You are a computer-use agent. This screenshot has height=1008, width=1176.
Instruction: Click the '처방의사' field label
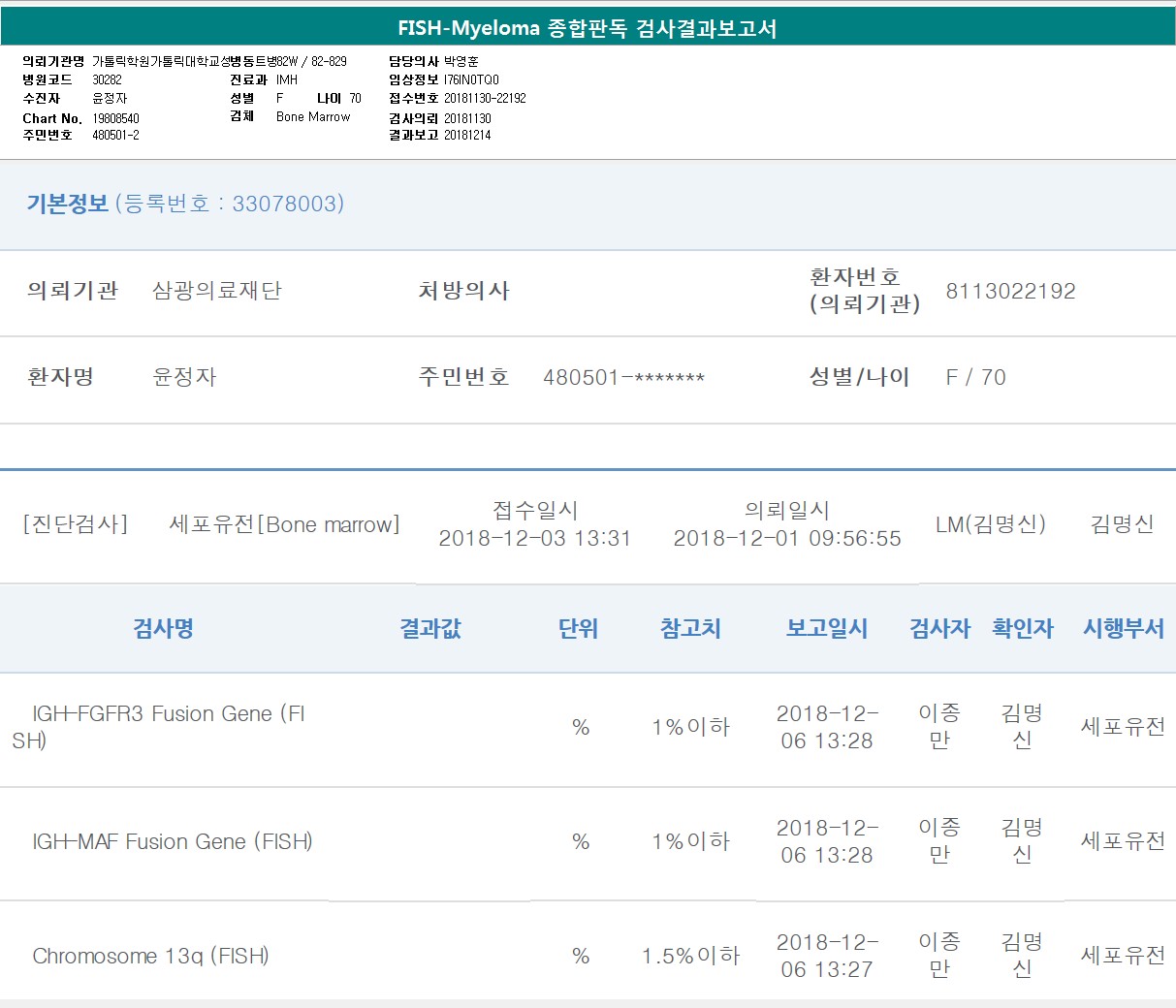(464, 291)
